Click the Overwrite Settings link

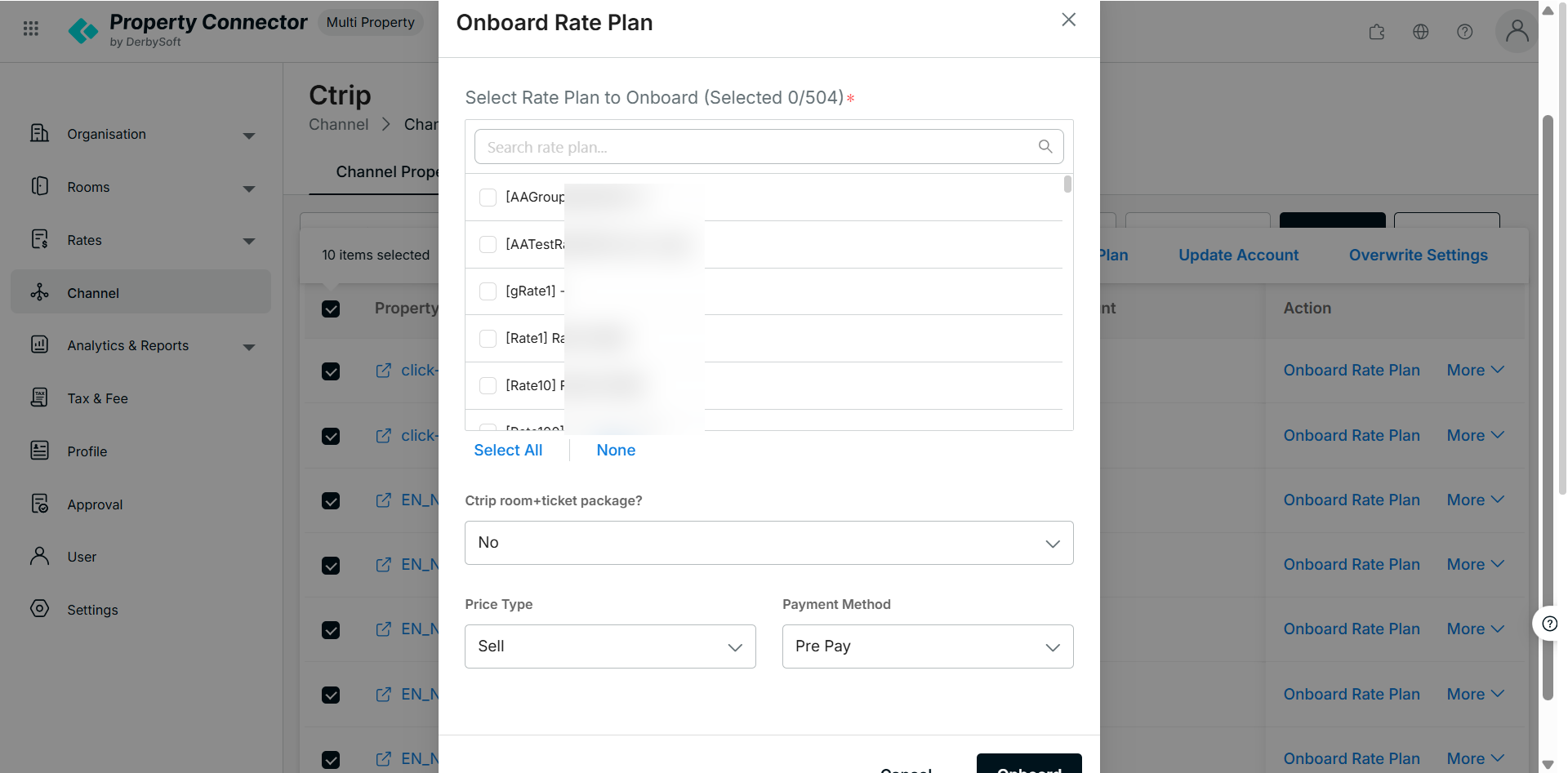click(1418, 255)
